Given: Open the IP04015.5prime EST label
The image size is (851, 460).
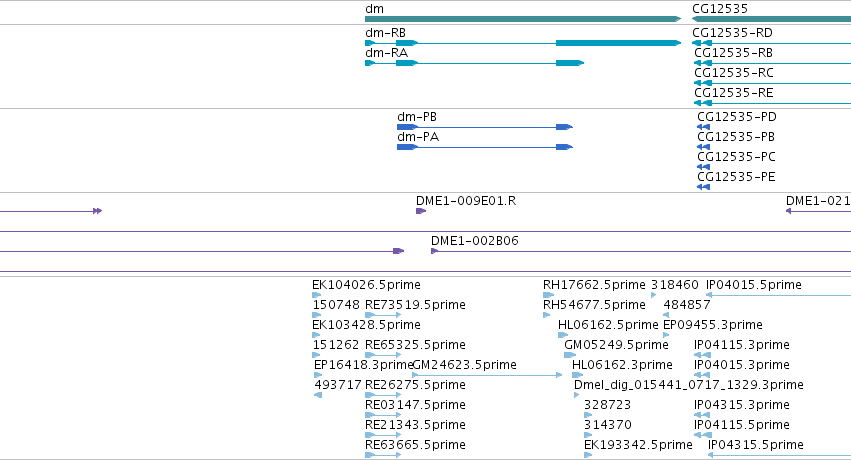Looking at the screenshot, I should tap(754, 285).
